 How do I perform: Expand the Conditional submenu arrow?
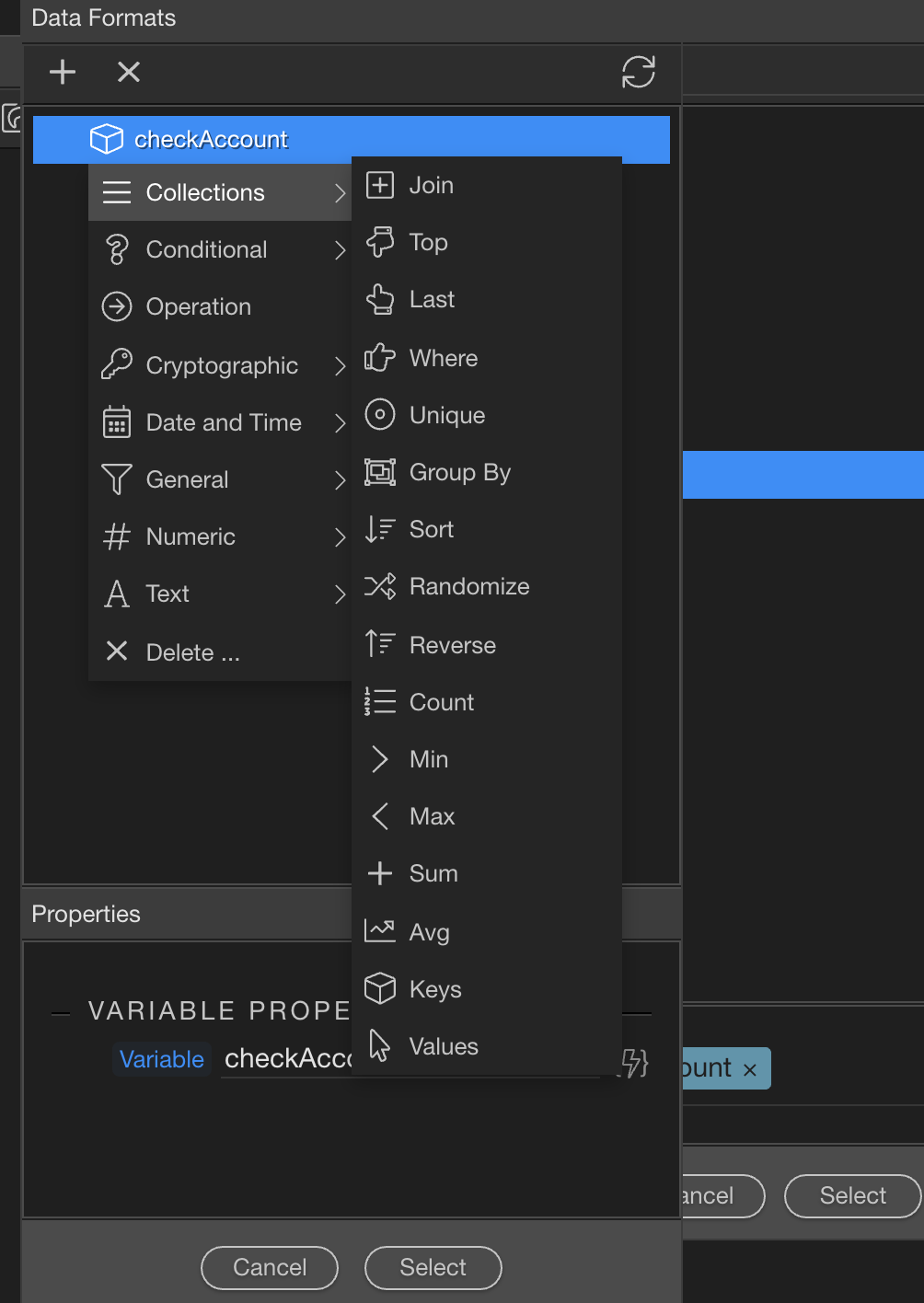(340, 250)
